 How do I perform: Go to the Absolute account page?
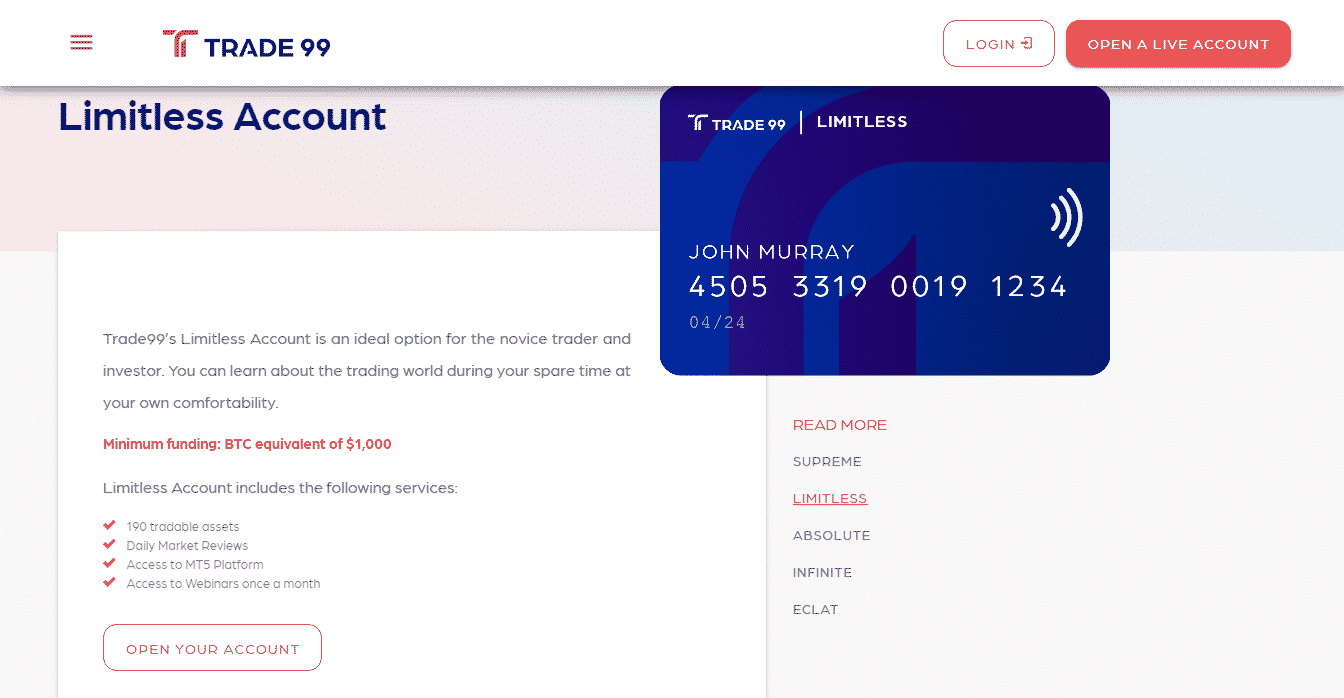coord(832,536)
